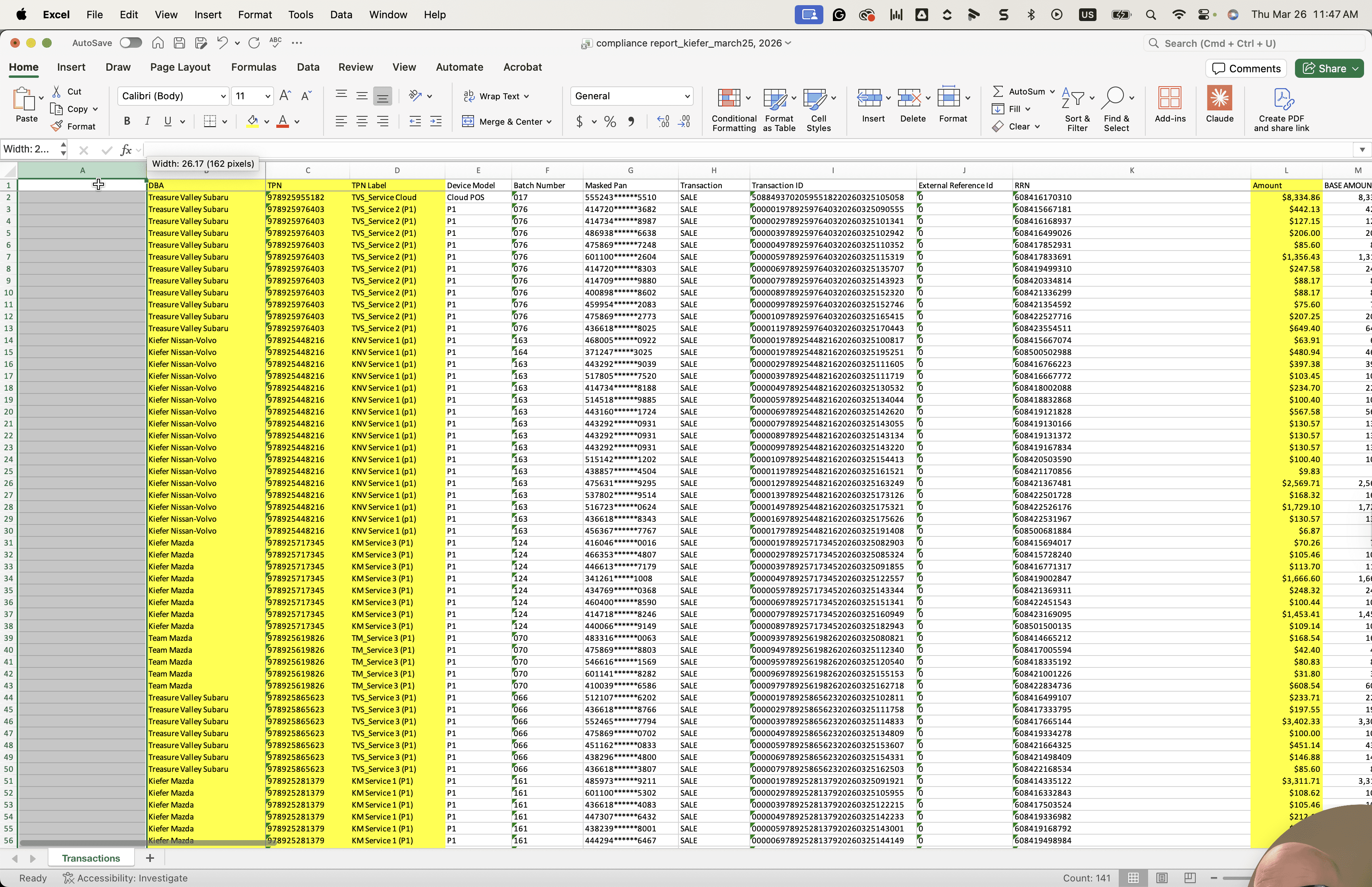Click Increase Indent icon
Screen dimensions: 1372x887
point(436,121)
